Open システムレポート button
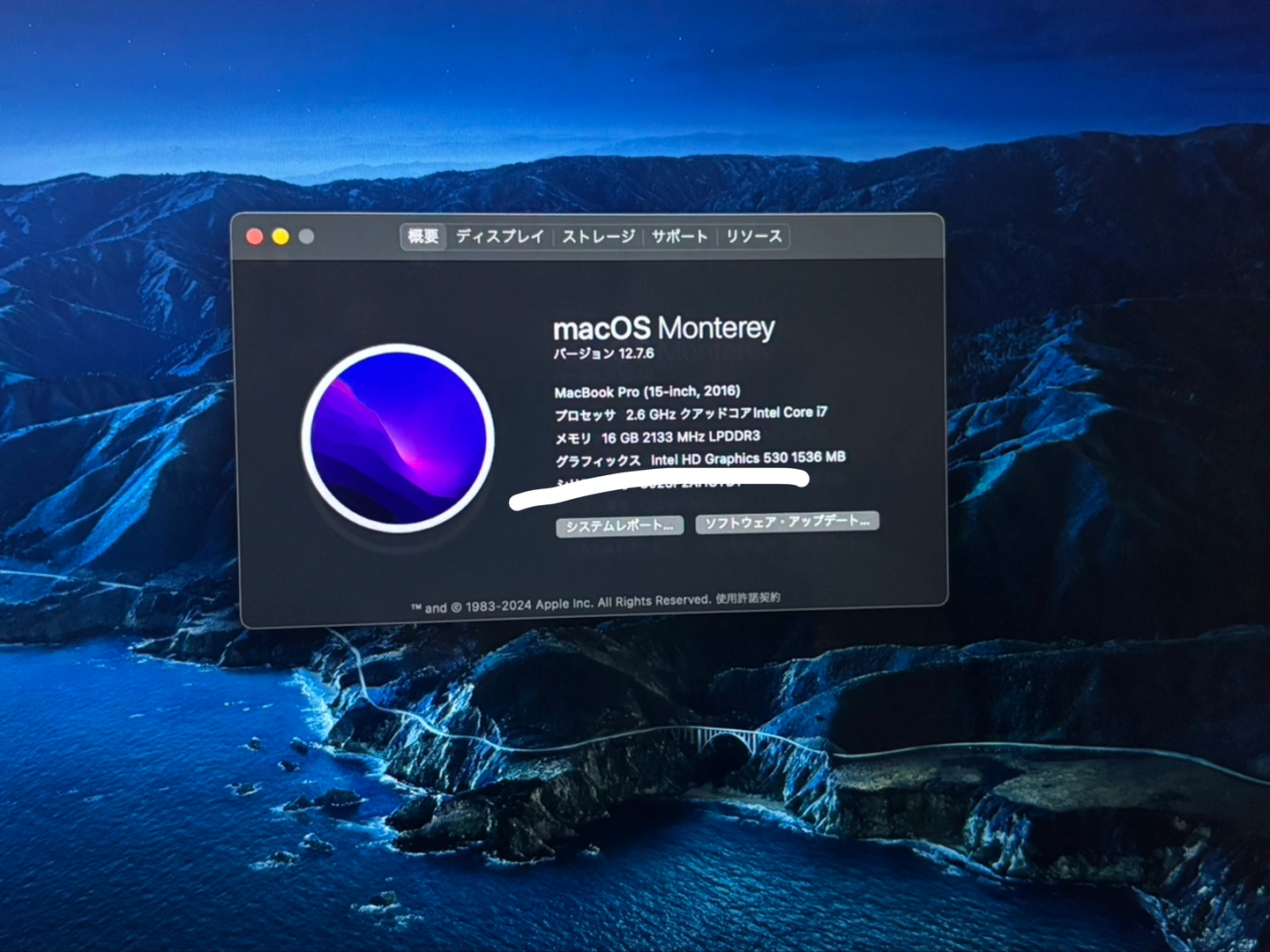This screenshot has height=952, width=1270. tap(619, 526)
